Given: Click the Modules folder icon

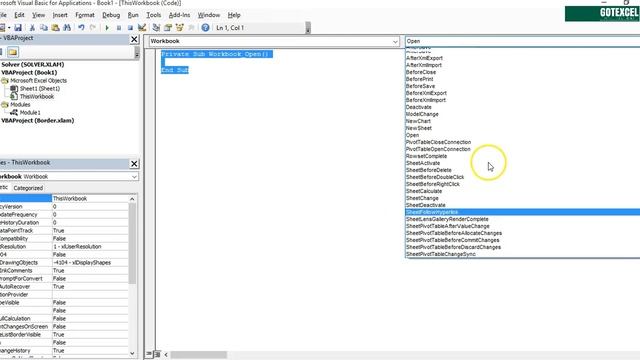Looking at the screenshot, I should point(4,105).
